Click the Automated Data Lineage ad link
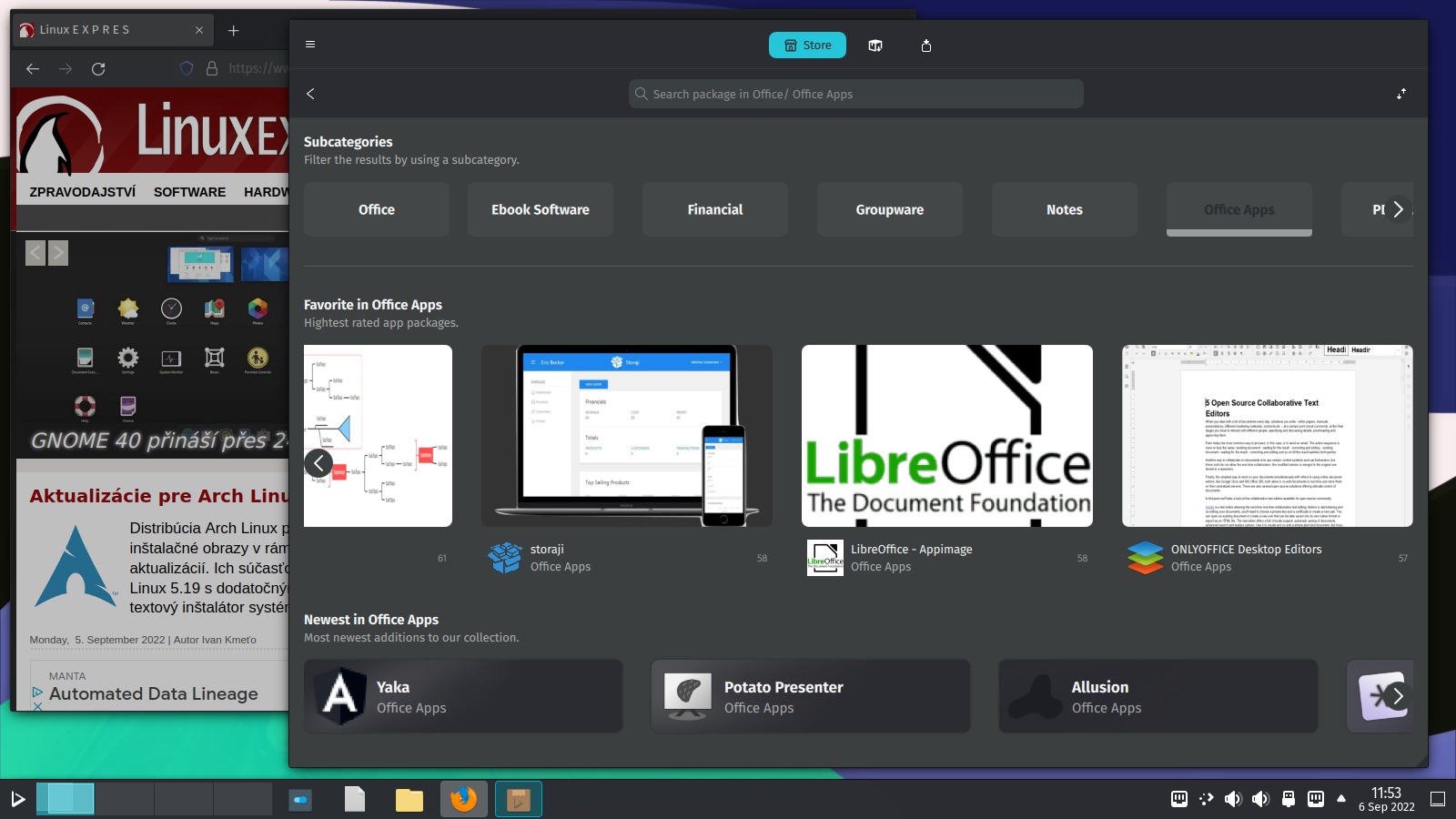 pyautogui.click(x=154, y=693)
